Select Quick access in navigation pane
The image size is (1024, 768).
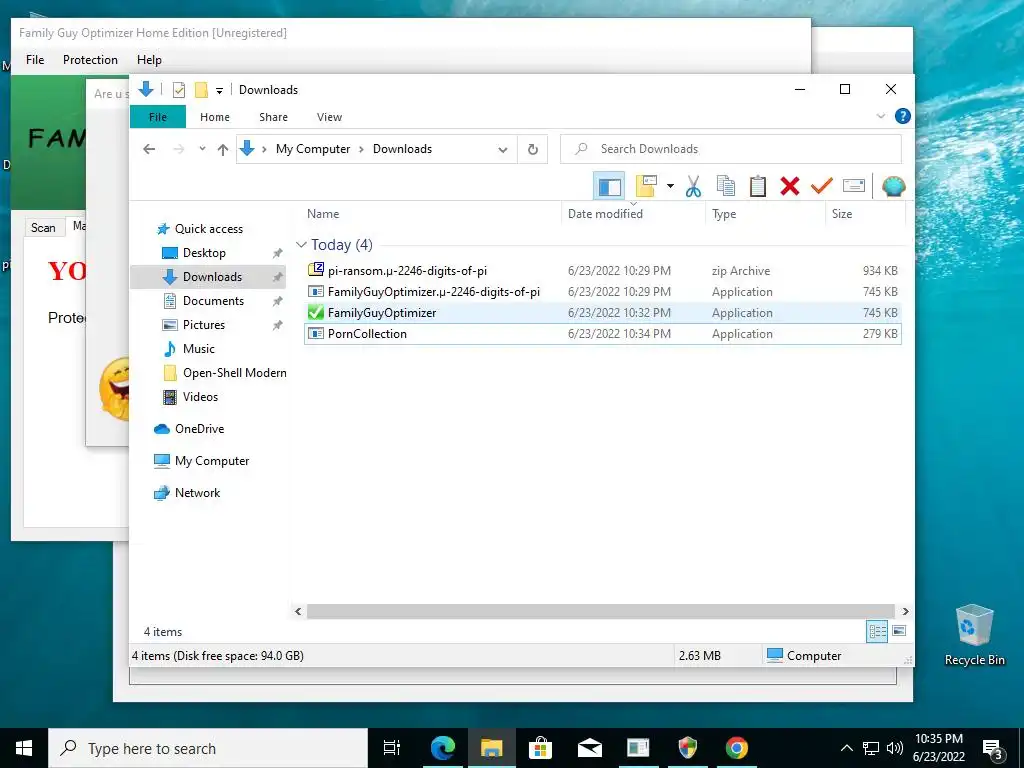pos(208,229)
